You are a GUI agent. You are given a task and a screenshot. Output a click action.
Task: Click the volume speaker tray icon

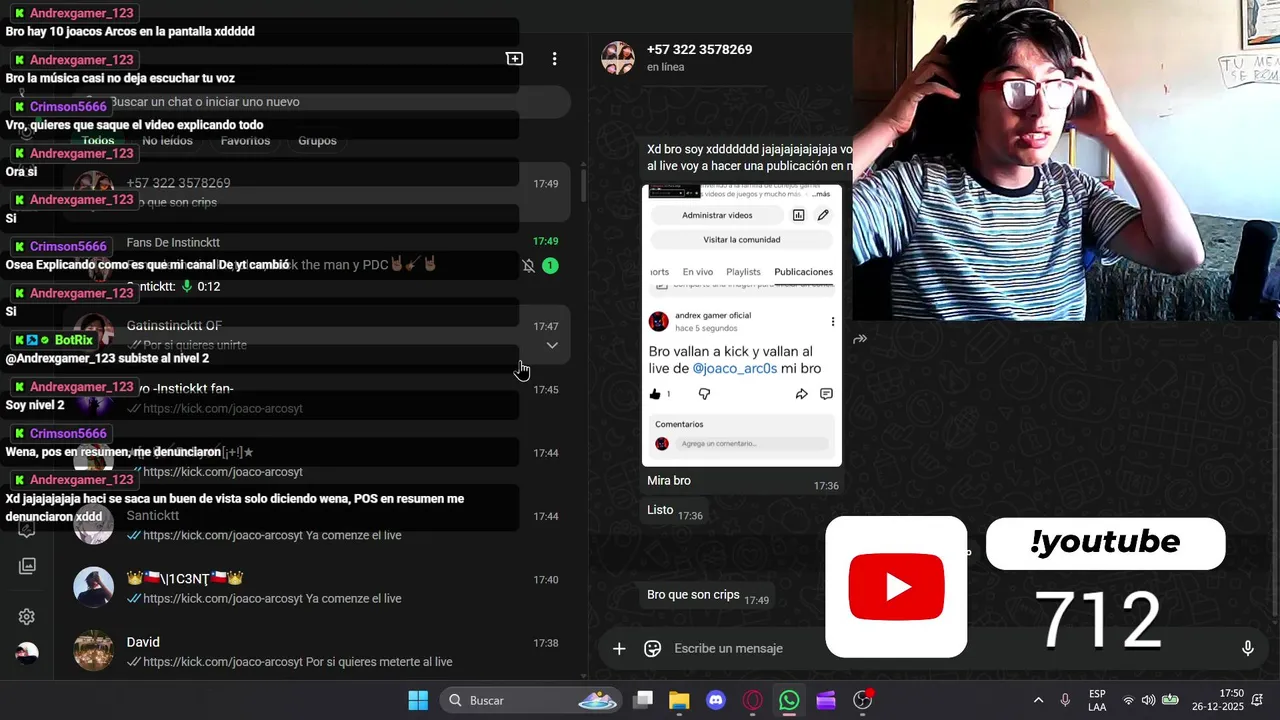1148,701
